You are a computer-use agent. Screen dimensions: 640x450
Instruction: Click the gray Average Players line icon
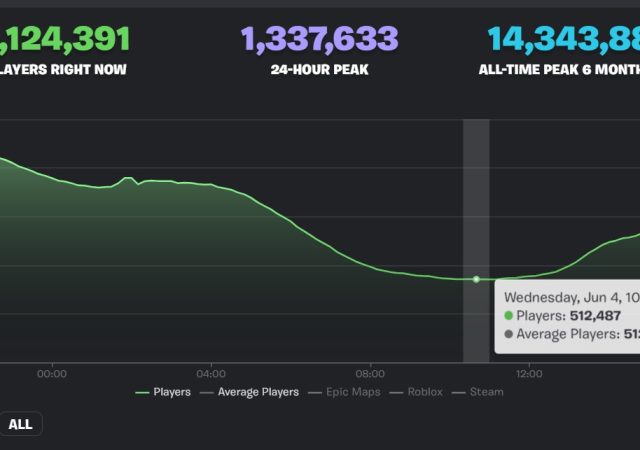click(x=206, y=392)
